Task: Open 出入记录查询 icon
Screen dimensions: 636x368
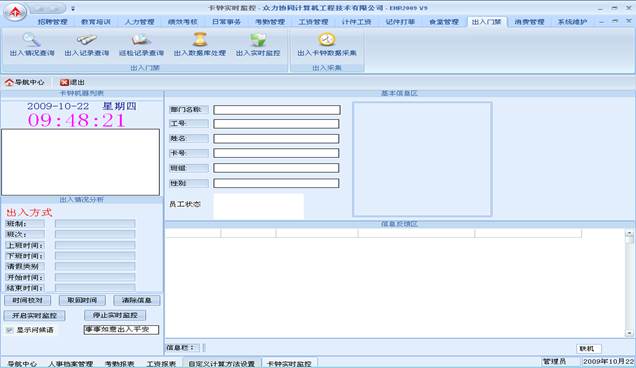Action: (86, 40)
